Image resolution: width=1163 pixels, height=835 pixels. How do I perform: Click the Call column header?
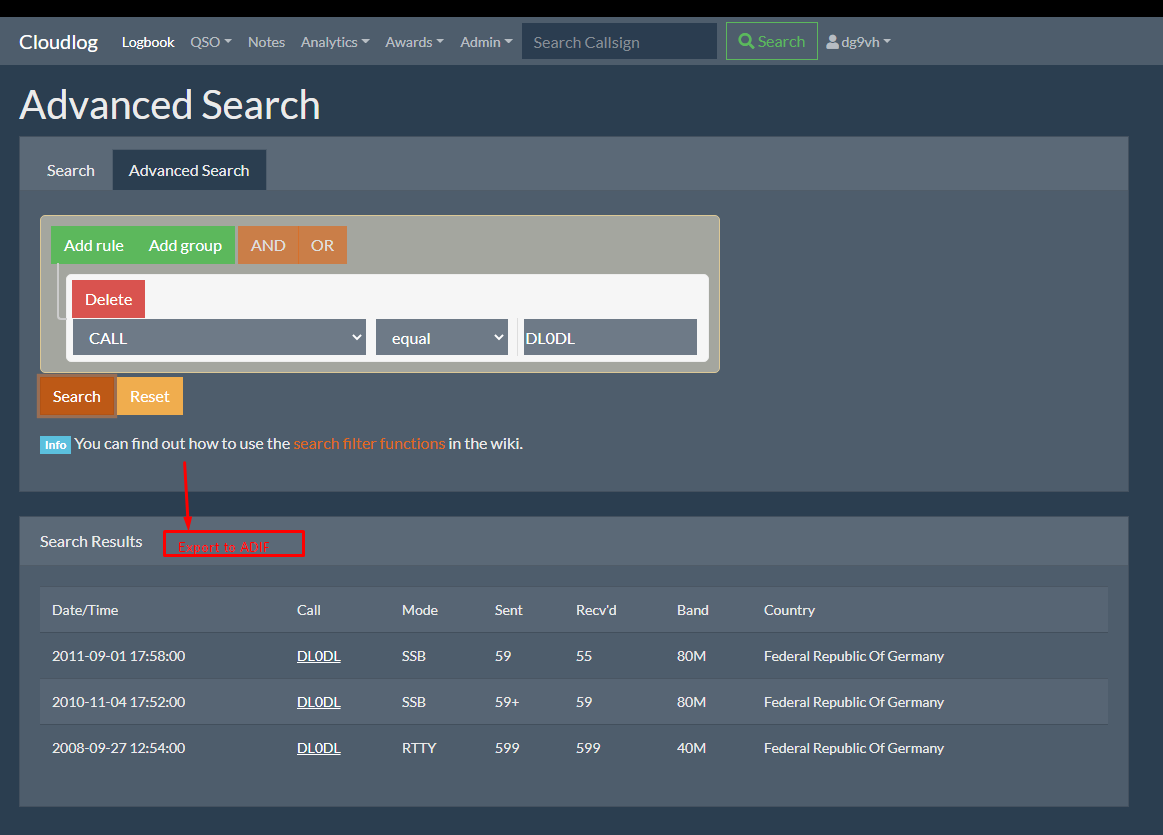pos(309,610)
